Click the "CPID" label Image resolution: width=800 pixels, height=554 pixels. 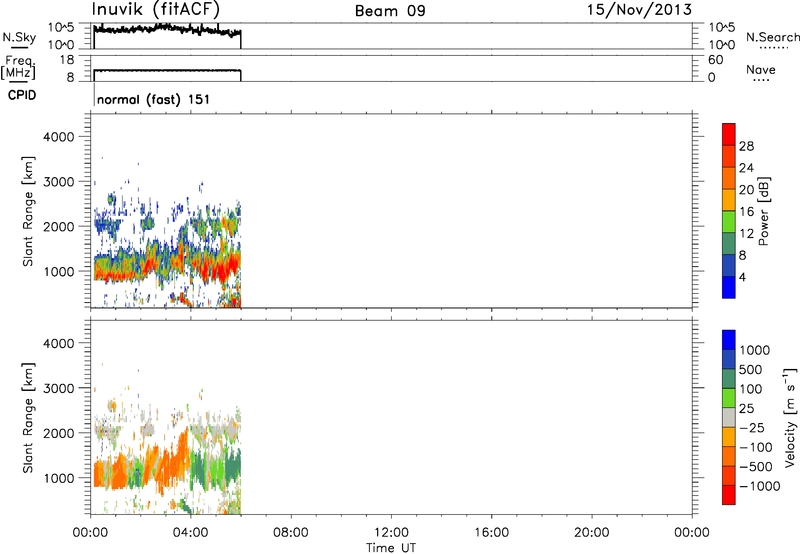(22, 95)
